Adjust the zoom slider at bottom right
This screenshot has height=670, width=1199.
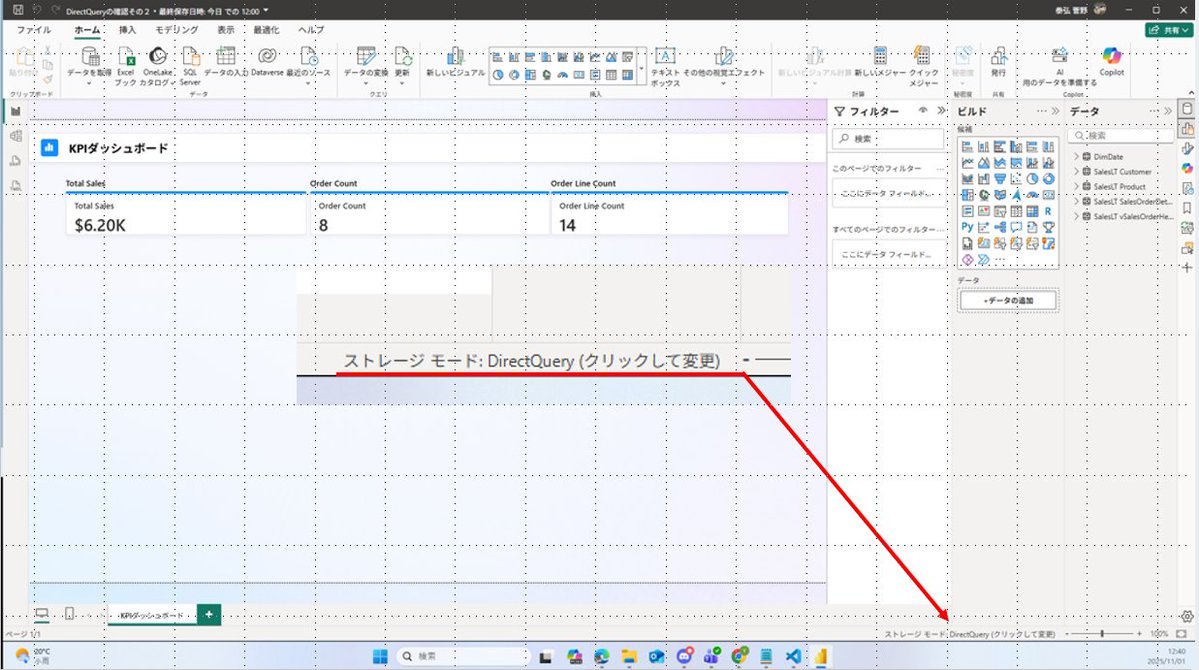[1102, 633]
